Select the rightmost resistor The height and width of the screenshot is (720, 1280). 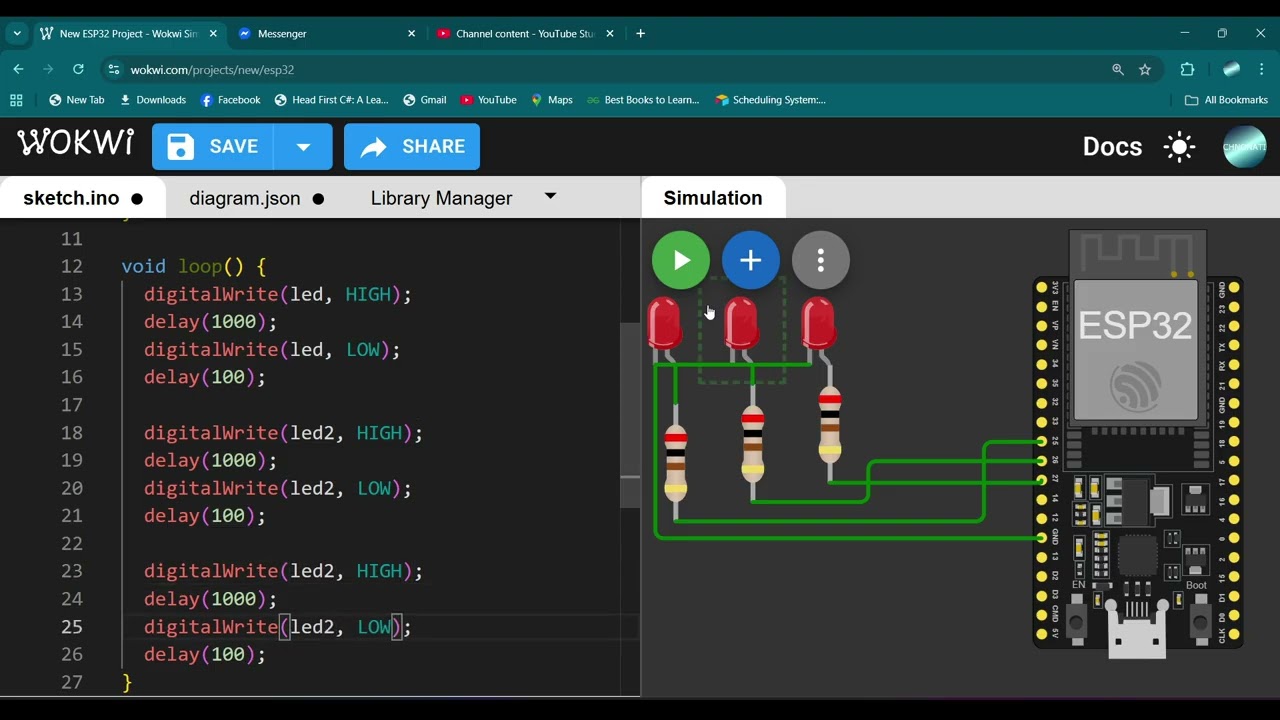point(830,424)
